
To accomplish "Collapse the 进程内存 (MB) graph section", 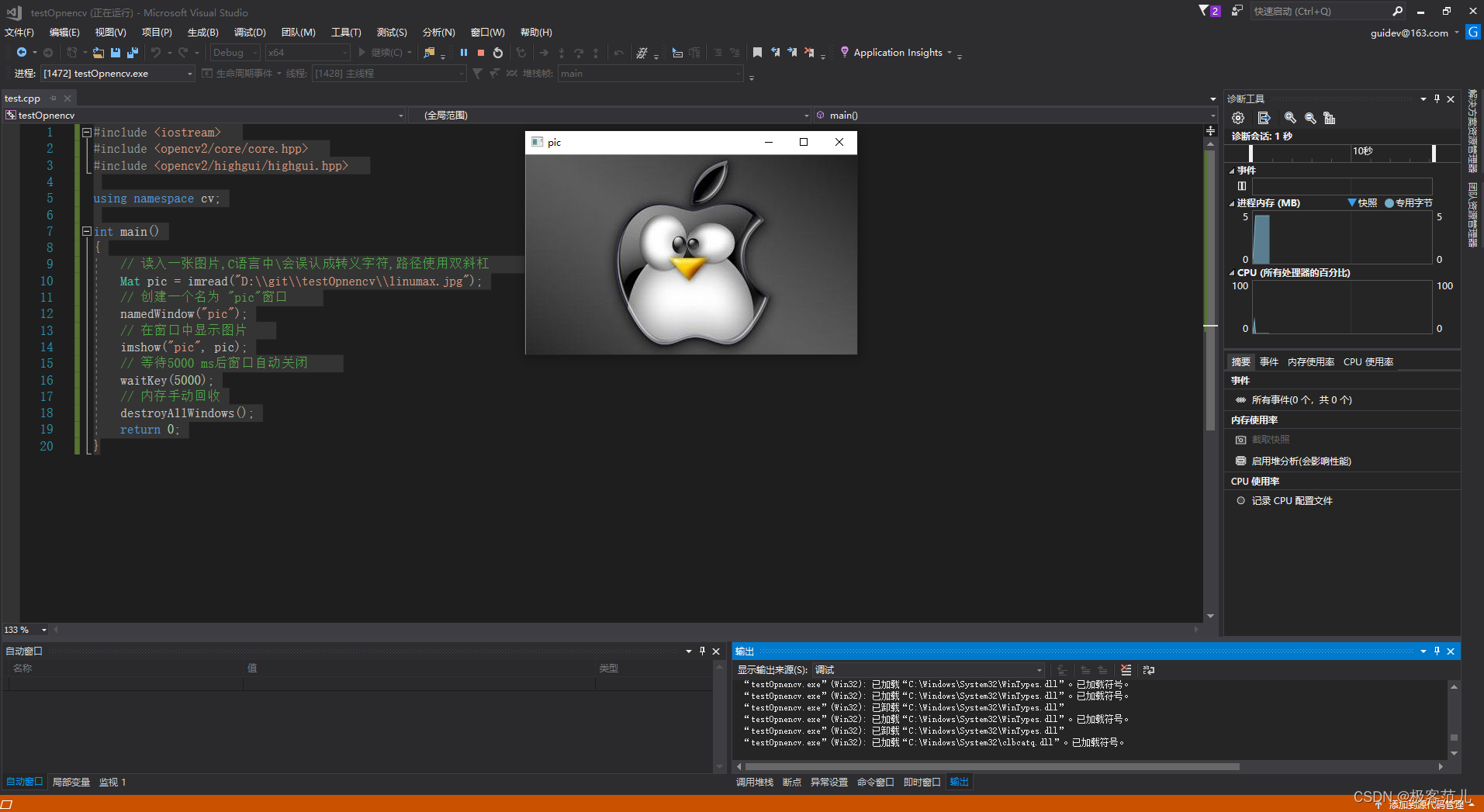I will click(1232, 203).
